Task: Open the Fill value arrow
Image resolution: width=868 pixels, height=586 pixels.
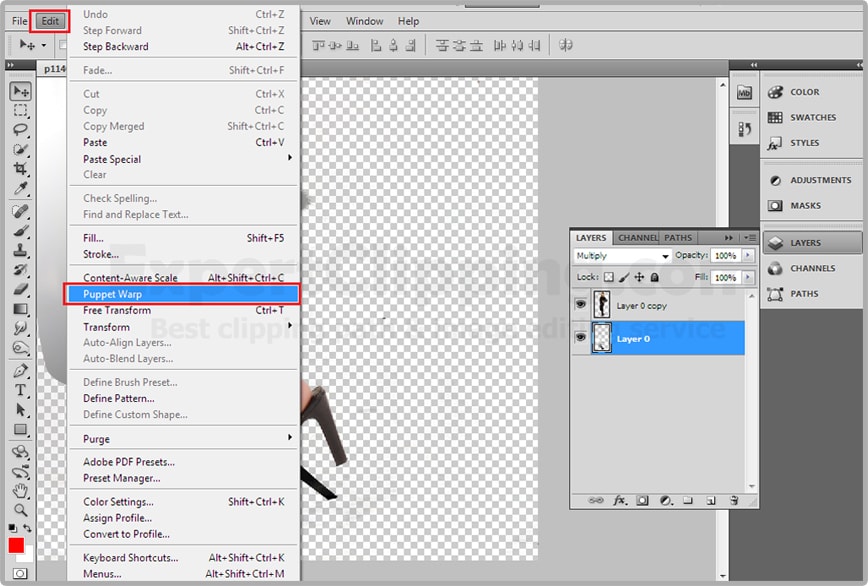Action: (748, 277)
